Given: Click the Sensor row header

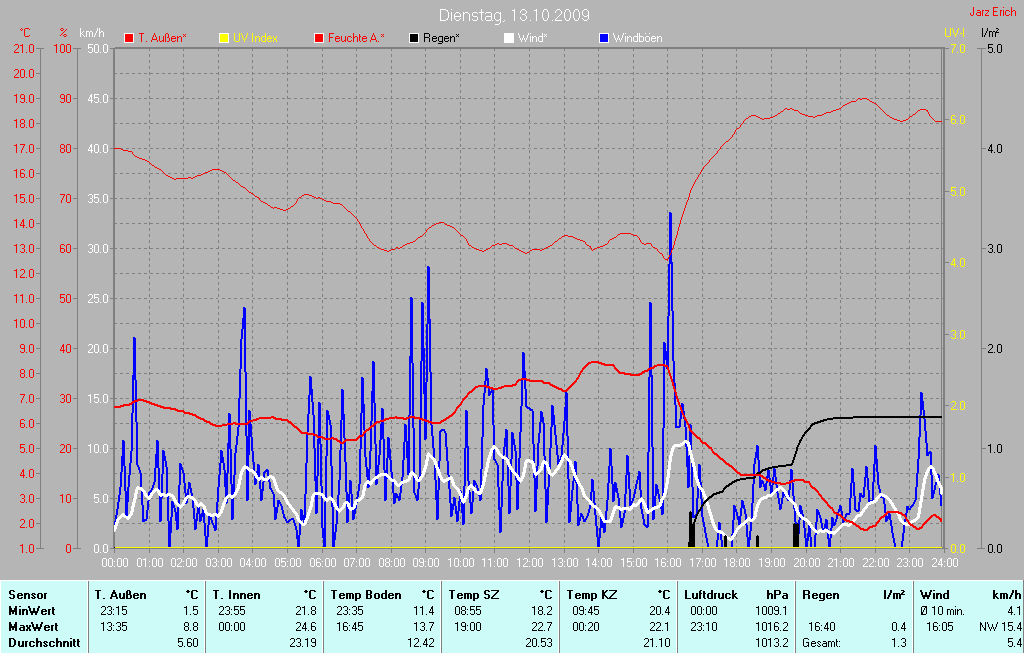Looking at the screenshot, I should [27, 595].
